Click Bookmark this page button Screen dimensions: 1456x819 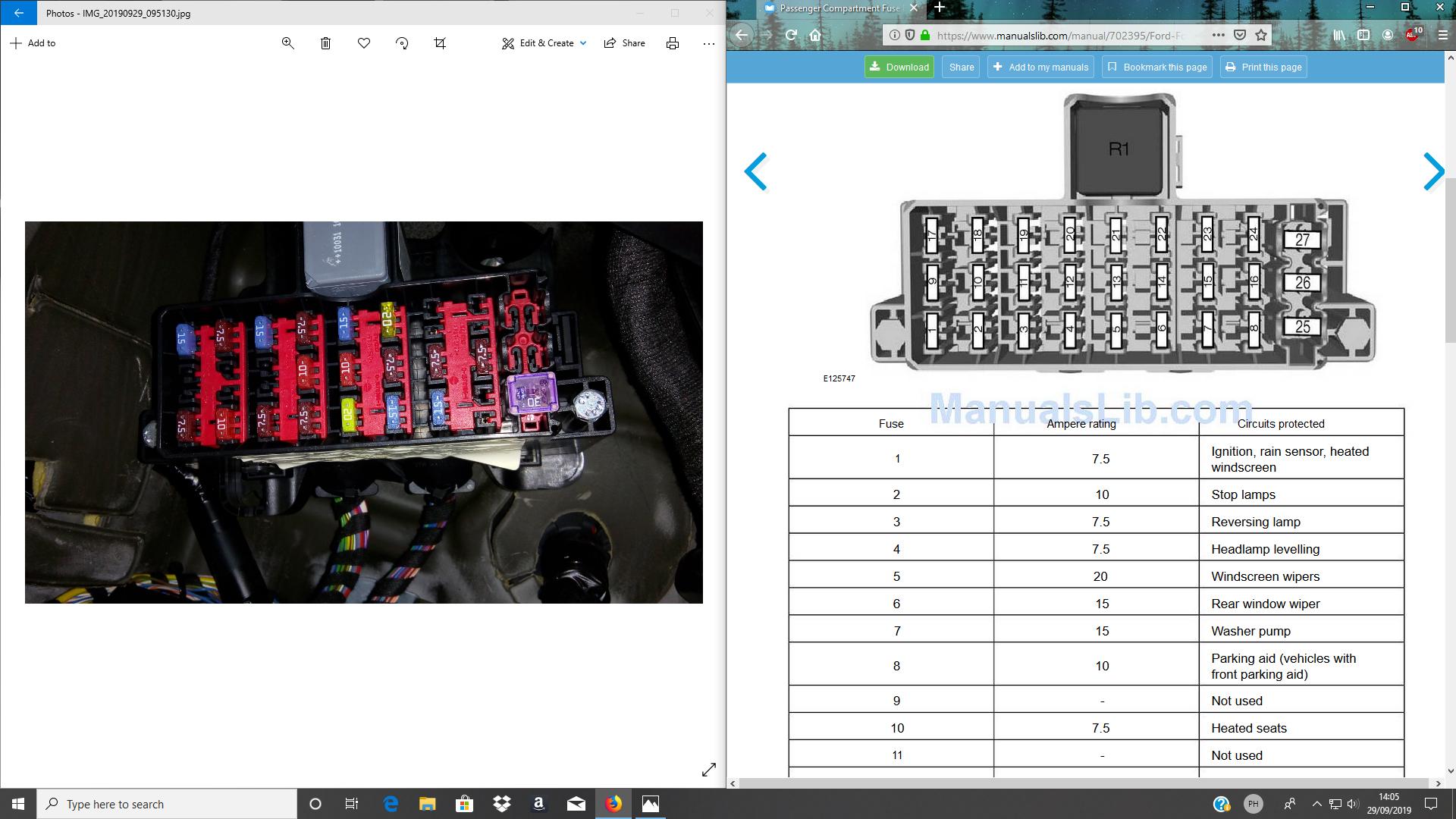1157,67
